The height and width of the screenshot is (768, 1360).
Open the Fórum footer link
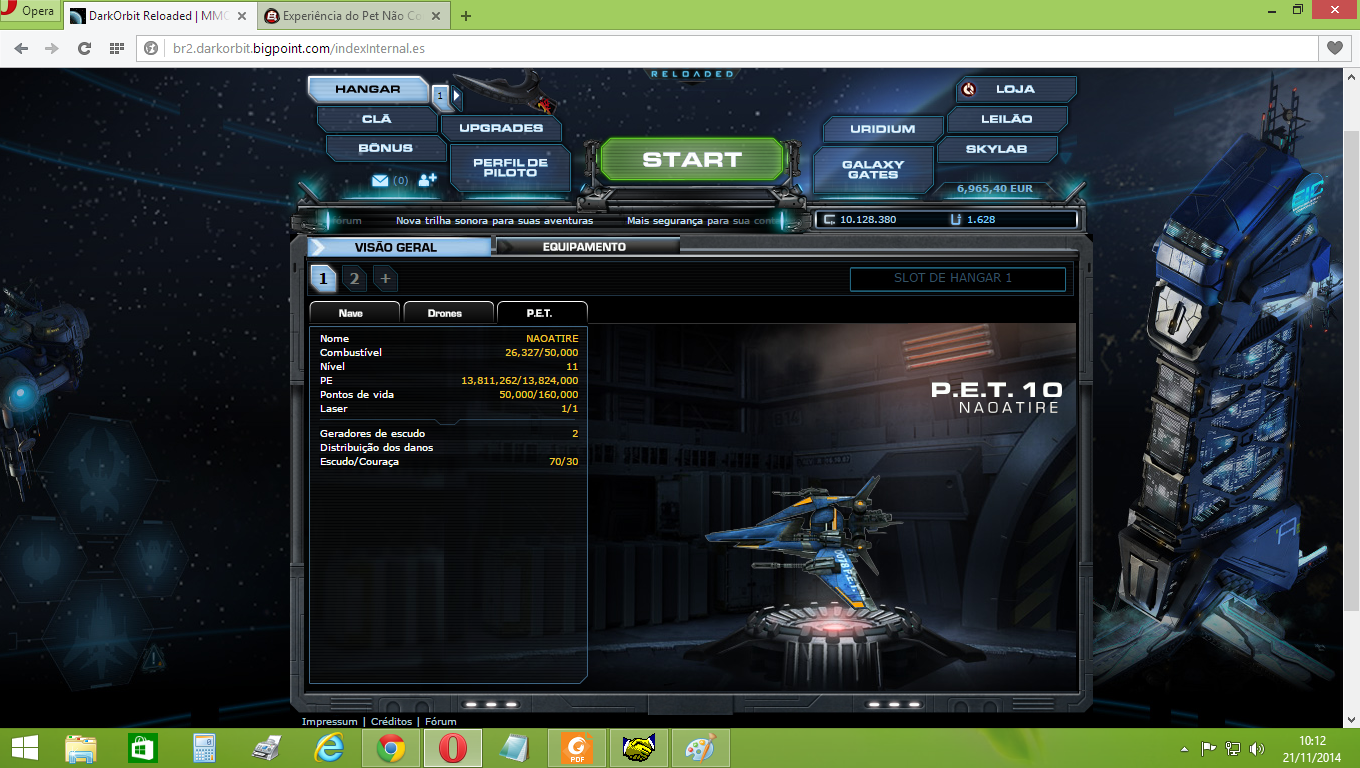click(x=441, y=722)
